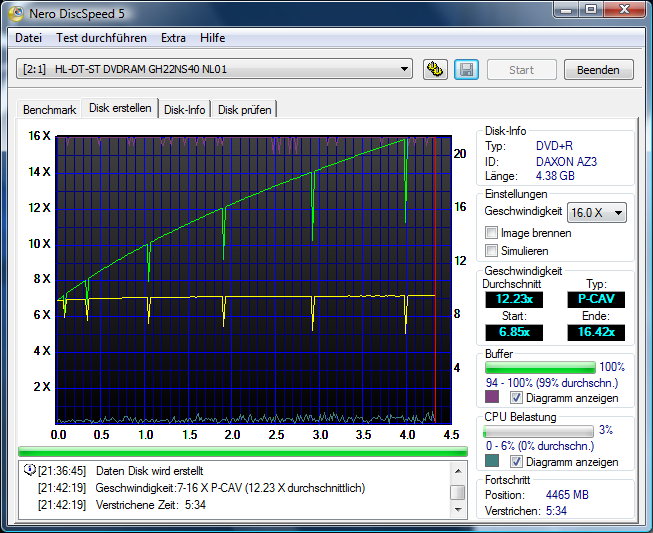Click the 0 - 6% CPU statistics text
This screenshot has width=653, height=533.
(540, 446)
